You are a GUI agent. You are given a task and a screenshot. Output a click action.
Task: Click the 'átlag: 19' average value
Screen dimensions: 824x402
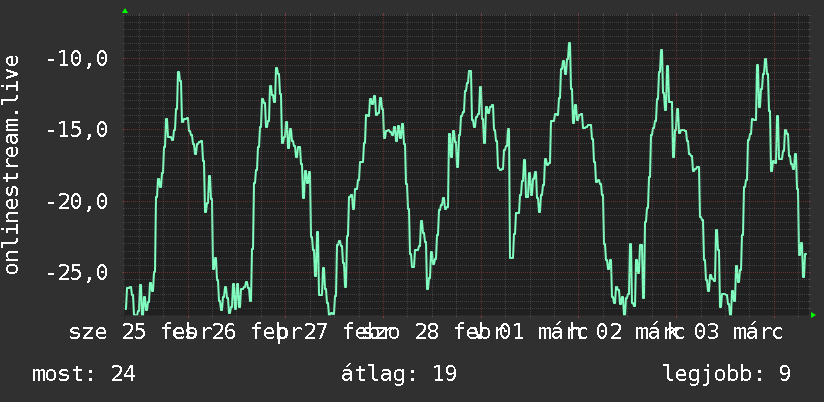click(x=399, y=374)
